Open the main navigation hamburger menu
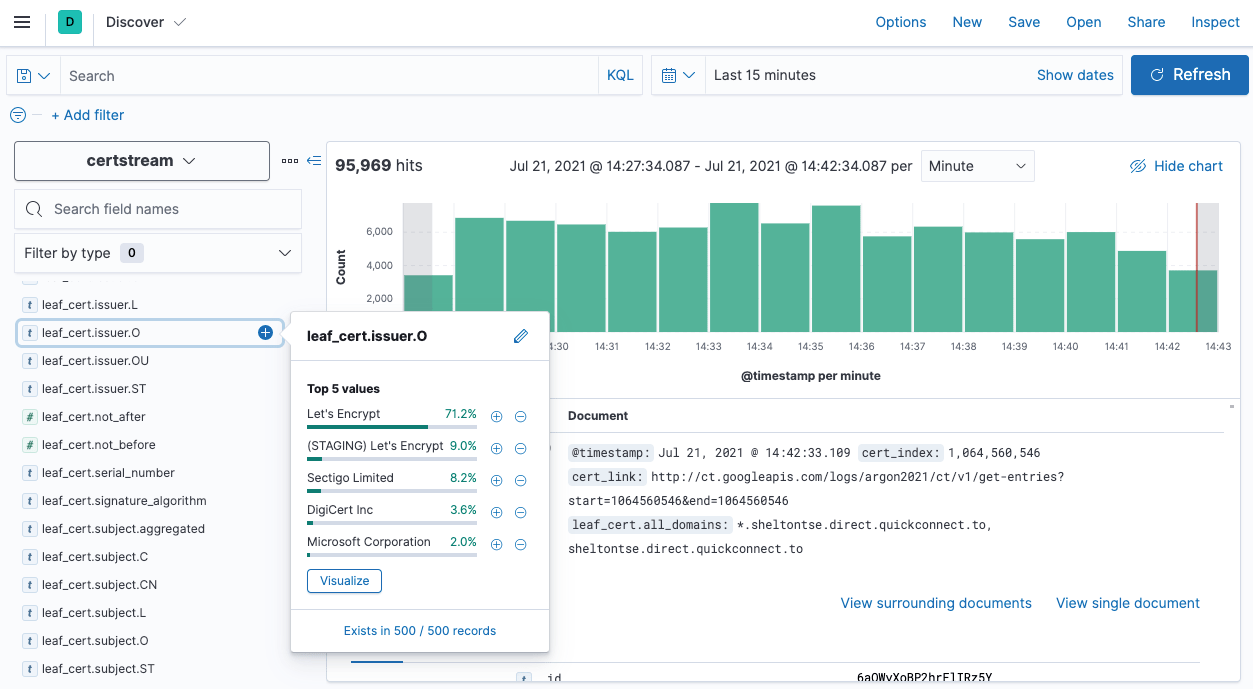Viewport: 1253px width, 689px height. [x=22, y=22]
